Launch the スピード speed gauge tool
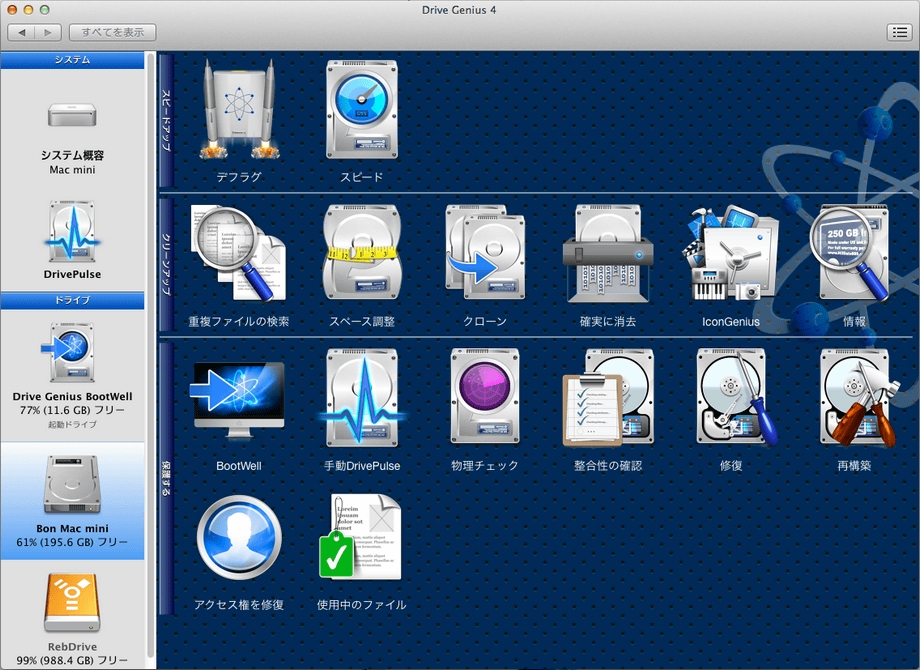 (361, 110)
